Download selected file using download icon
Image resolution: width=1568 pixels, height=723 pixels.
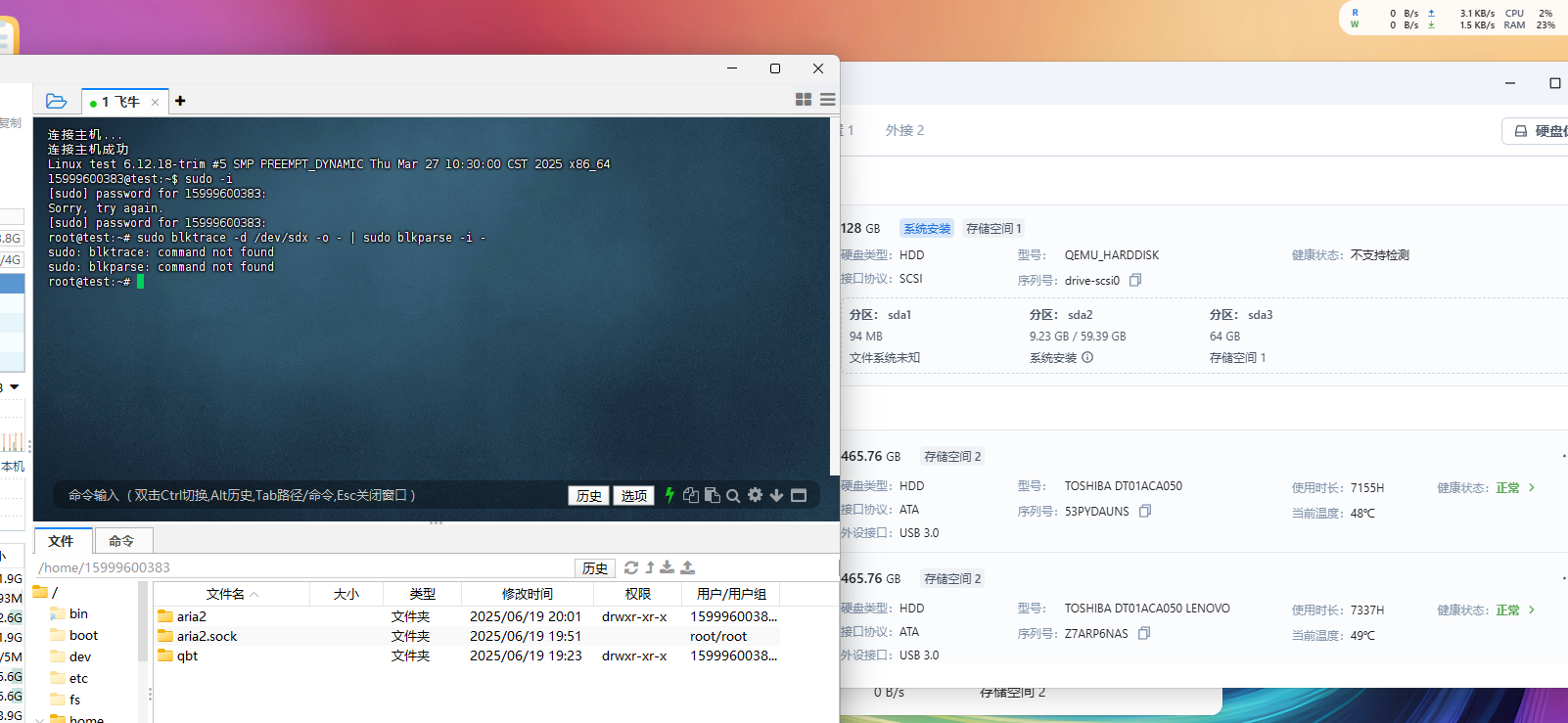point(668,567)
